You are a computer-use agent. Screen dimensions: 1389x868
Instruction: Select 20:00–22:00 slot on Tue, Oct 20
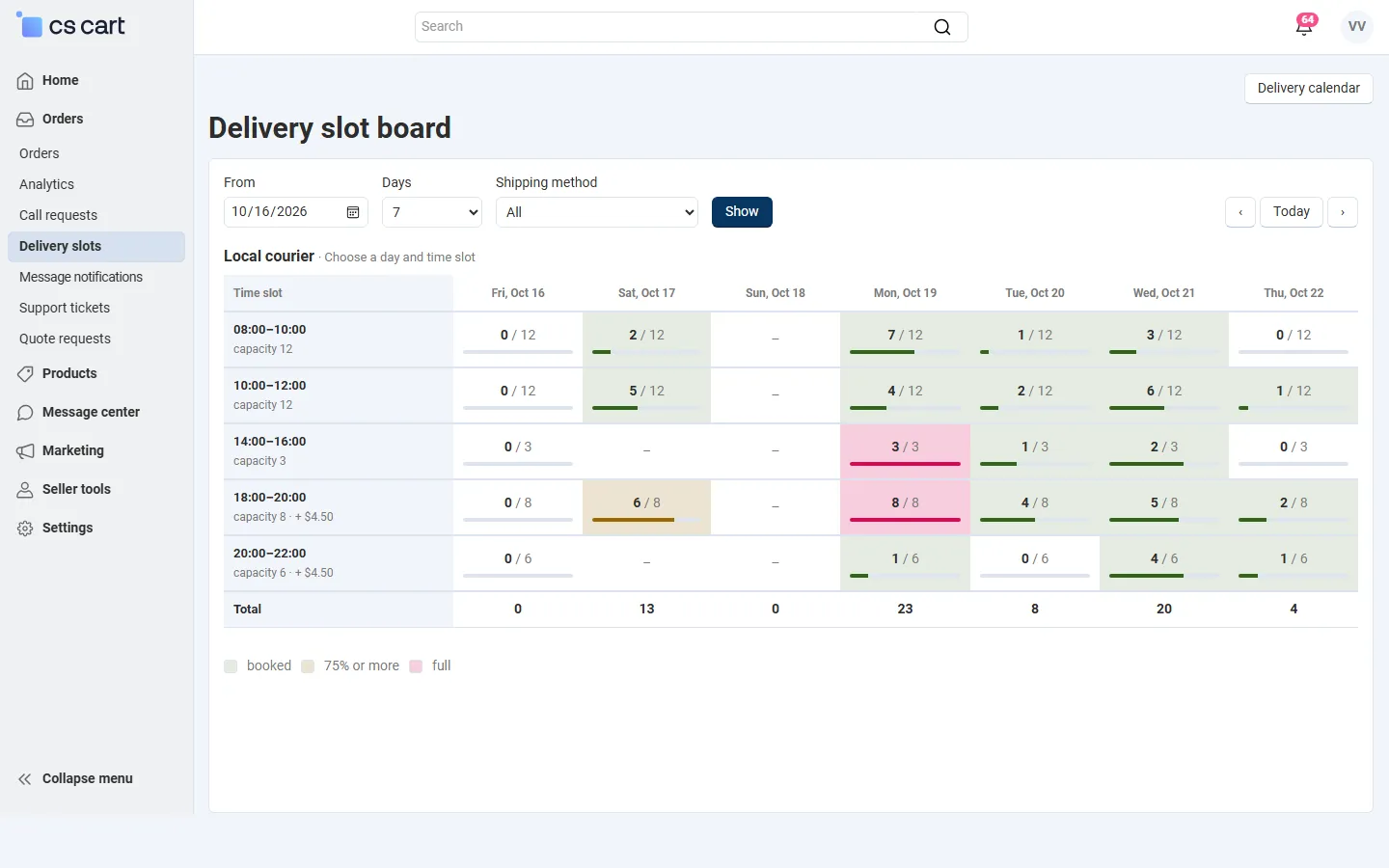[x=1035, y=563]
